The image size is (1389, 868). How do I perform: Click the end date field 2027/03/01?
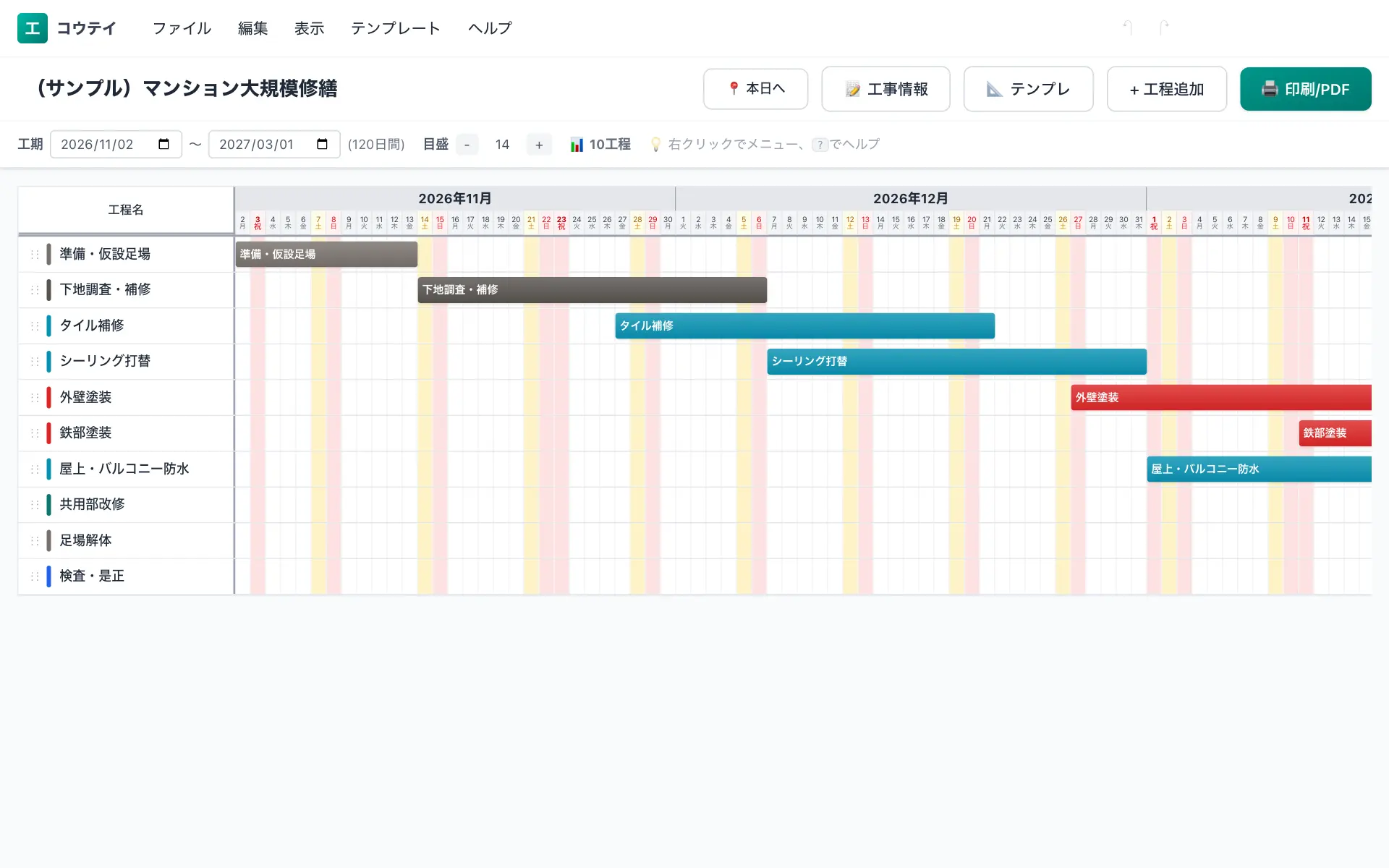(x=274, y=144)
